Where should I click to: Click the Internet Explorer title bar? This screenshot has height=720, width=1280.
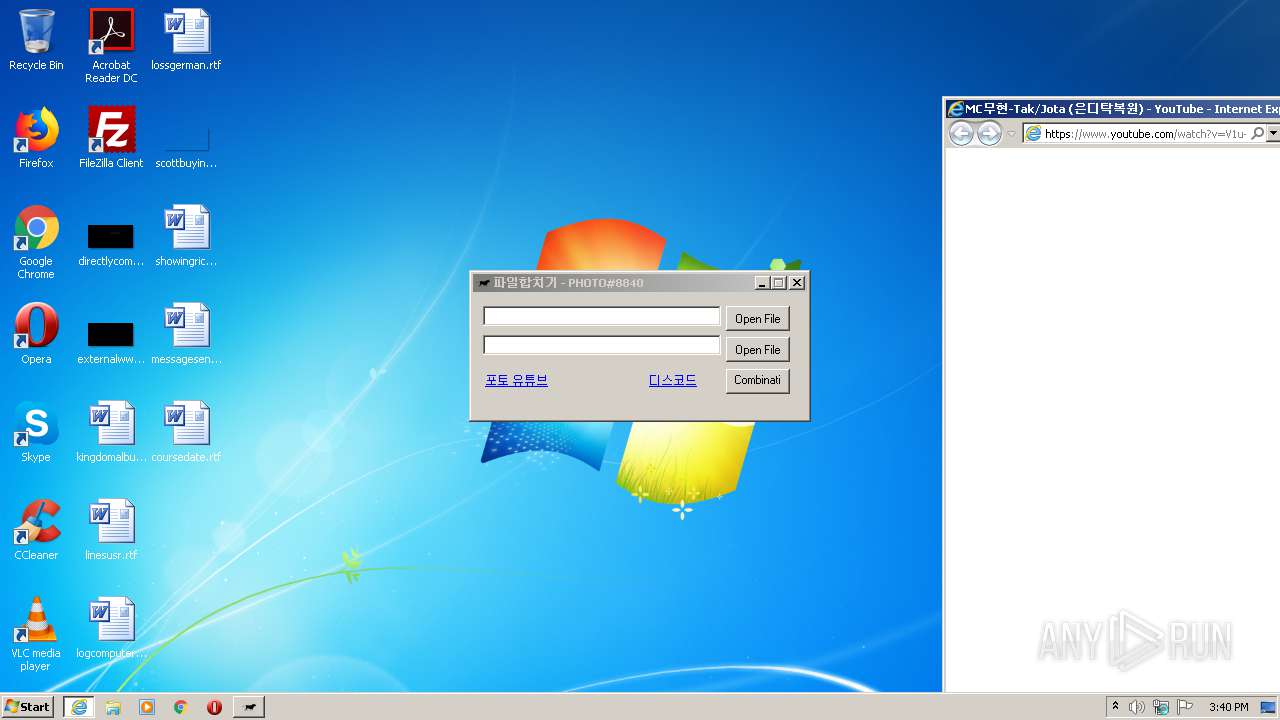pyautogui.click(x=1112, y=108)
